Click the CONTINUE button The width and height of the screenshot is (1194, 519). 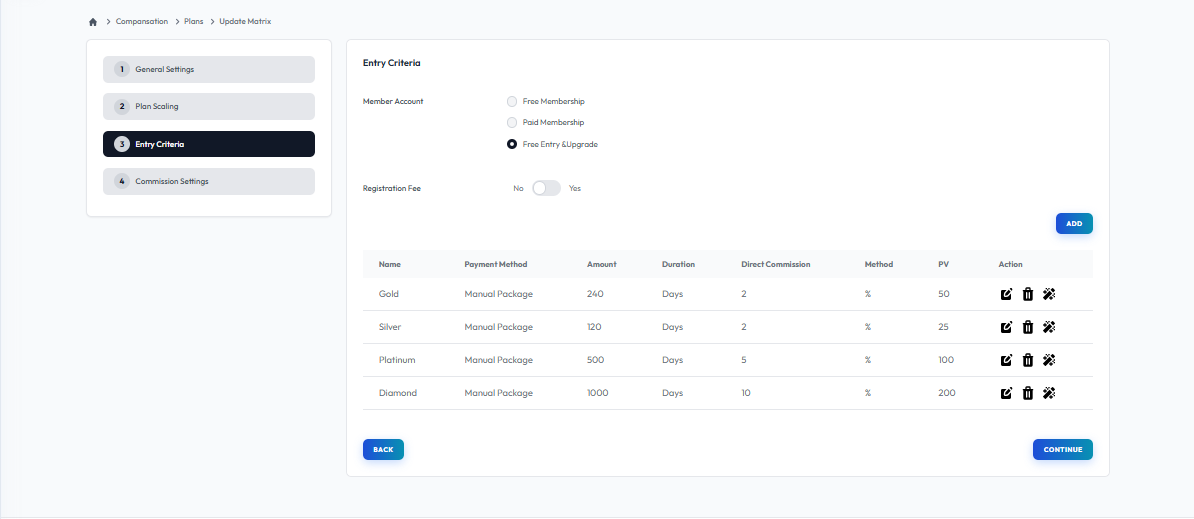coord(1062,450)
